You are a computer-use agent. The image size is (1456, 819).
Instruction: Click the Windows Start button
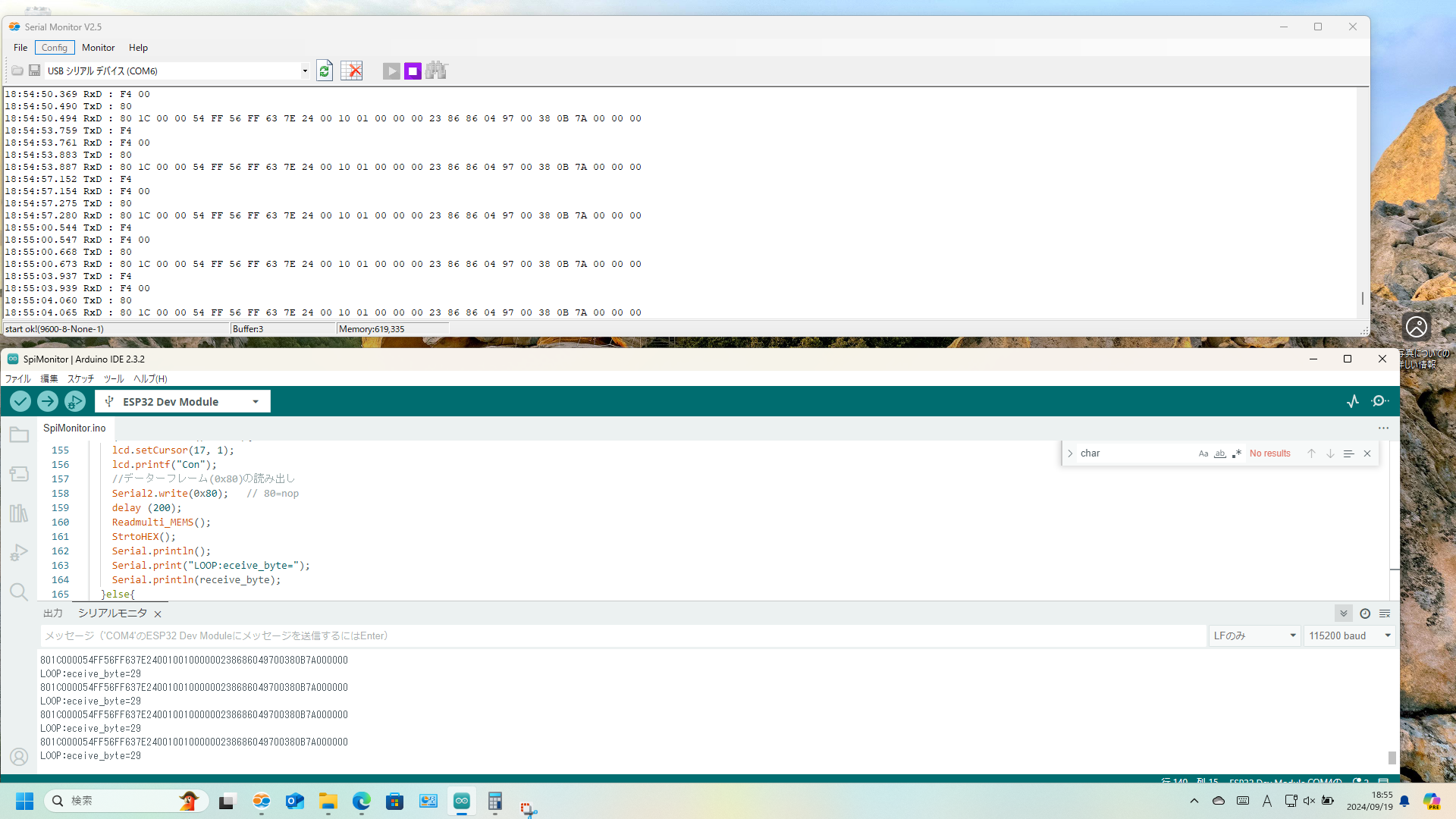pyautogui.click(x=24, y=801)
